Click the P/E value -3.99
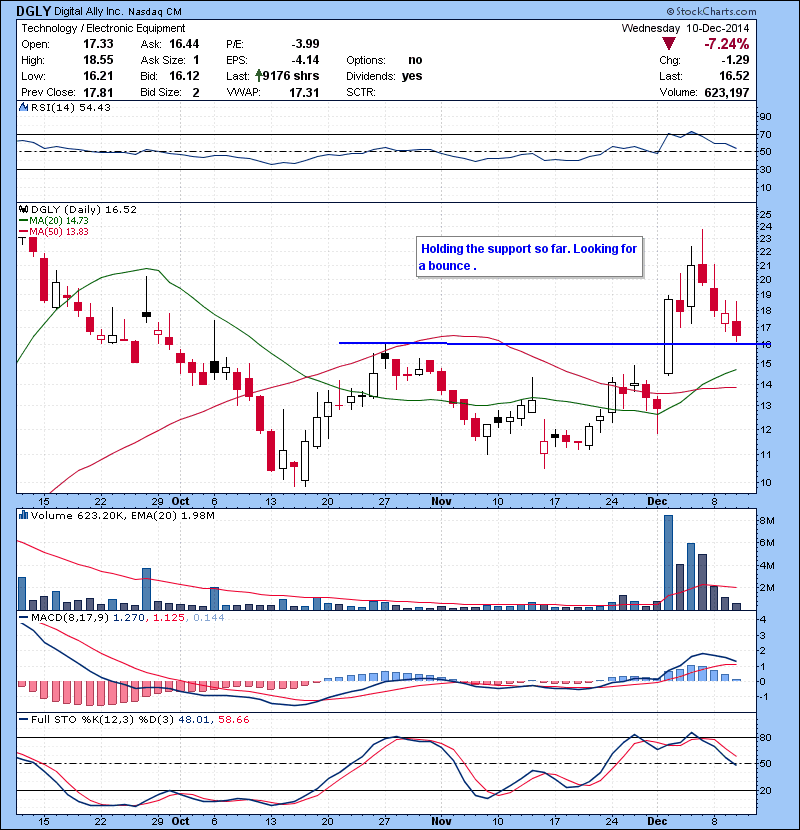 tap(305, 44)
